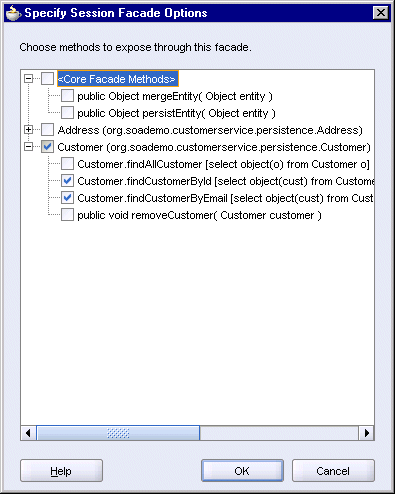Check the Core Facade Methods checkbox
The image size is (395, 494).
click(x=47, y=79)
